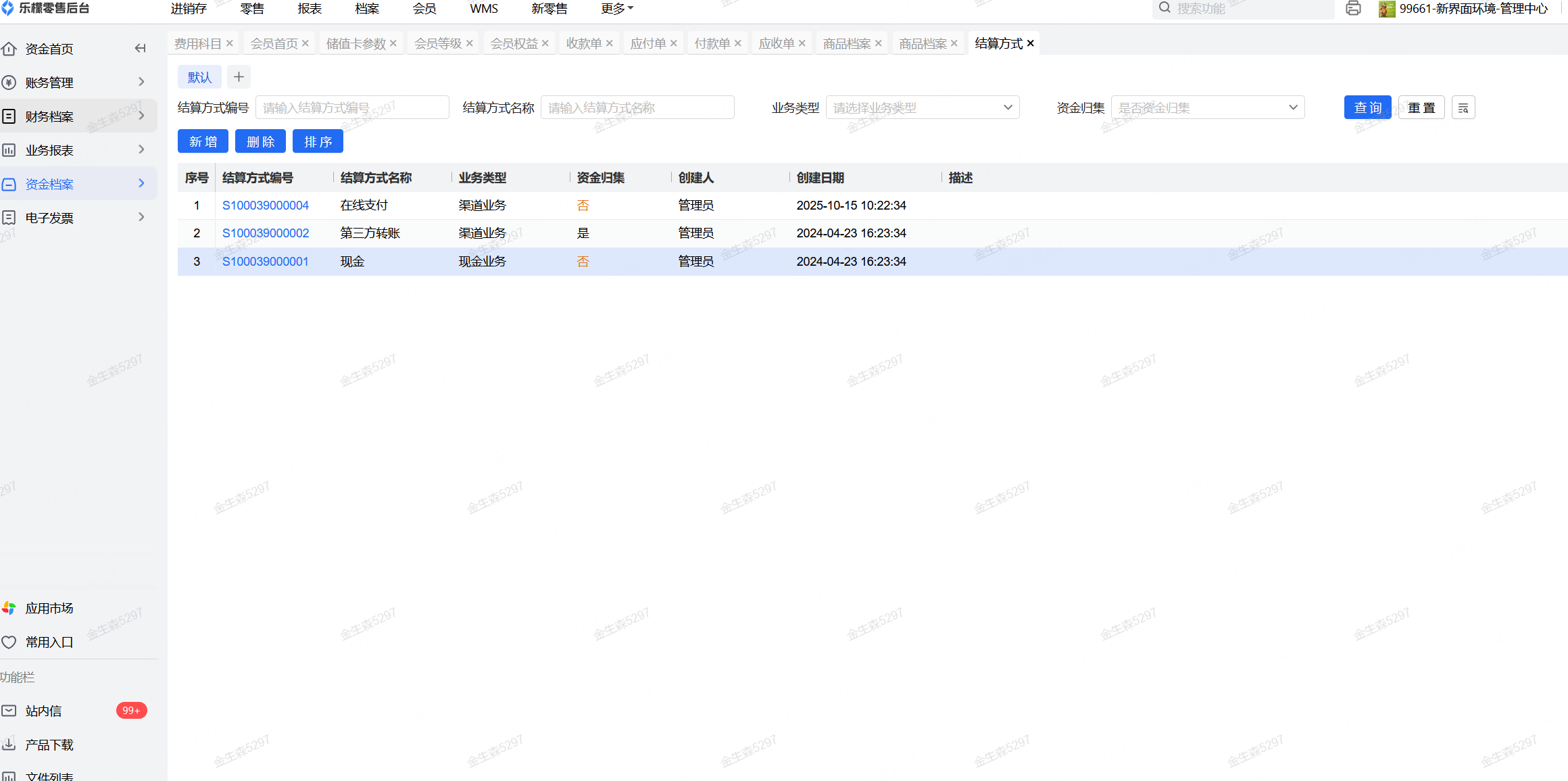The width and height of the screenshot is (1568, 781).
Task: Open column settings icon beside 重置
Action: click(x=1463, y=108)
